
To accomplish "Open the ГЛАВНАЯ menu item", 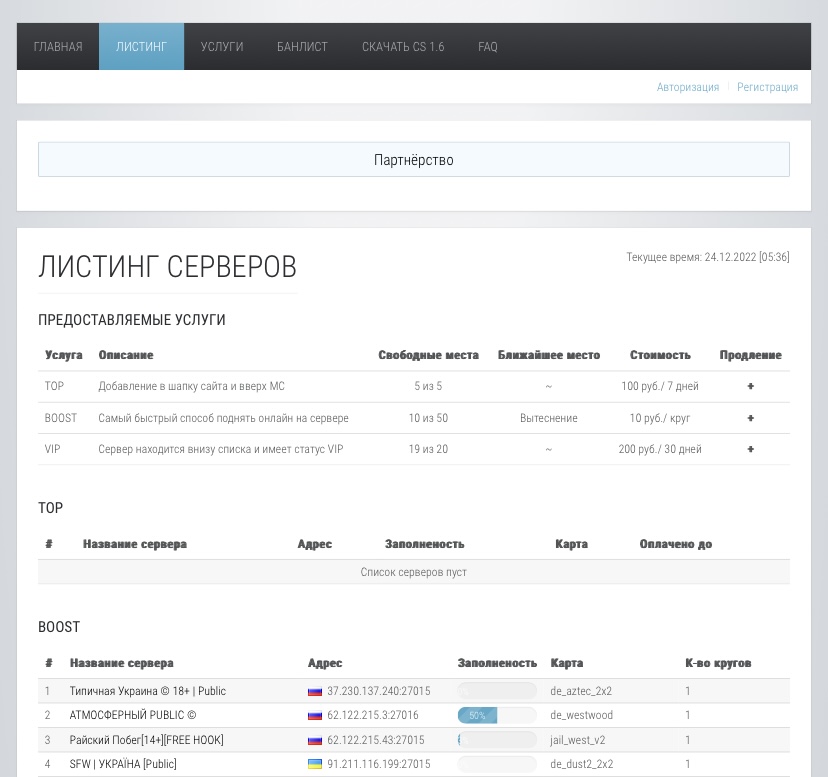I will 58,47.
